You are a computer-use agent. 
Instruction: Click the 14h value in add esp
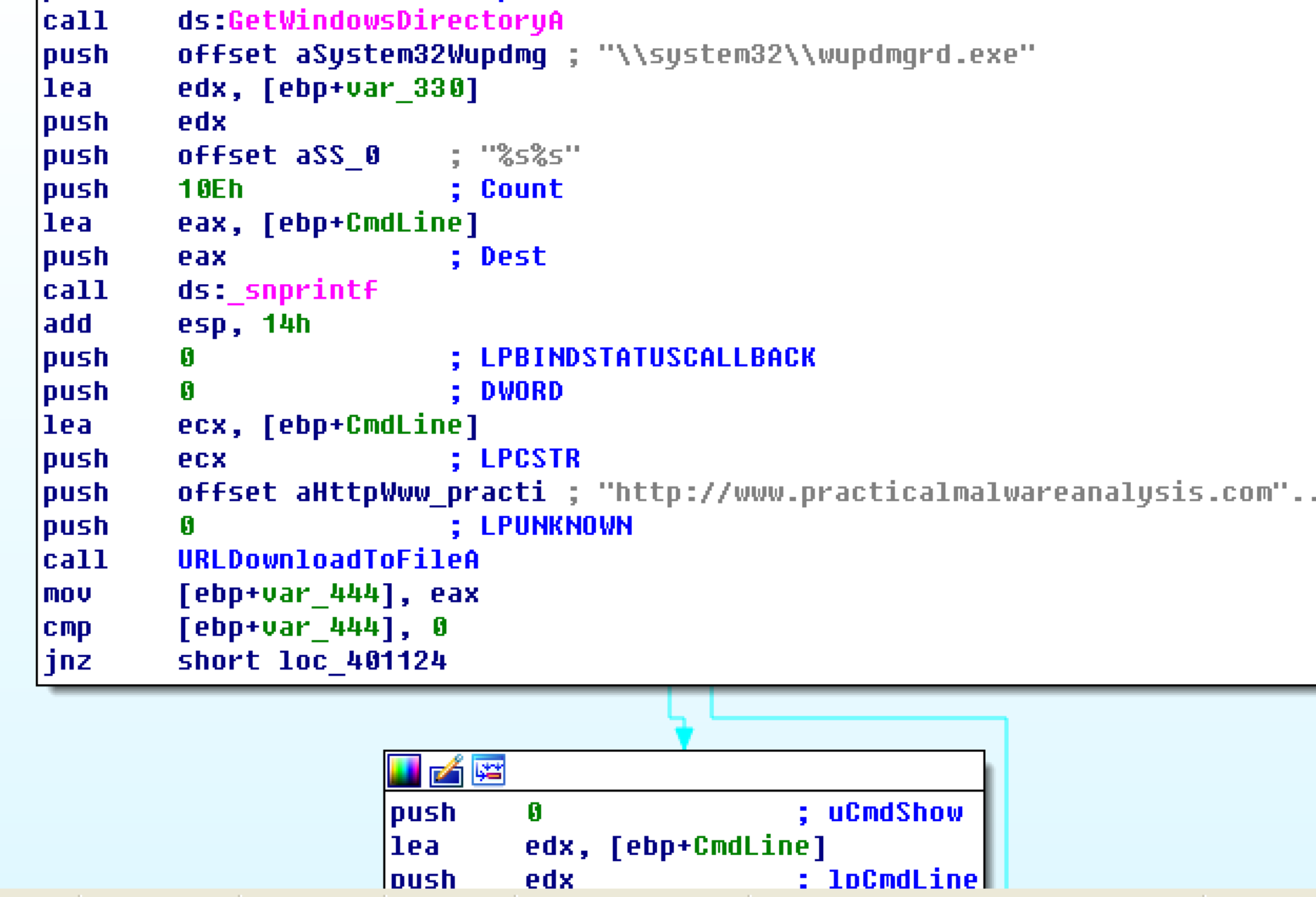pyautogui.click(x=286, y=324)
